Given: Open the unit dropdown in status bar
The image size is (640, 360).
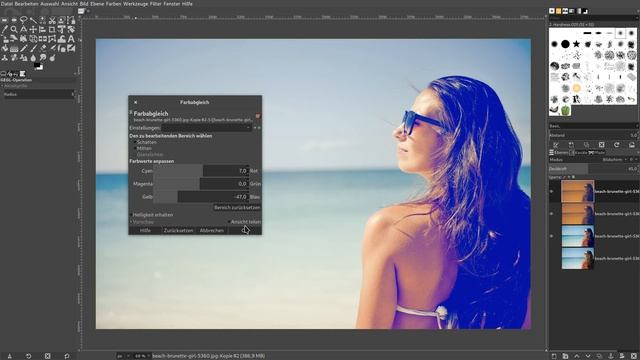Looking at the screenshot, I should point(122,356).
